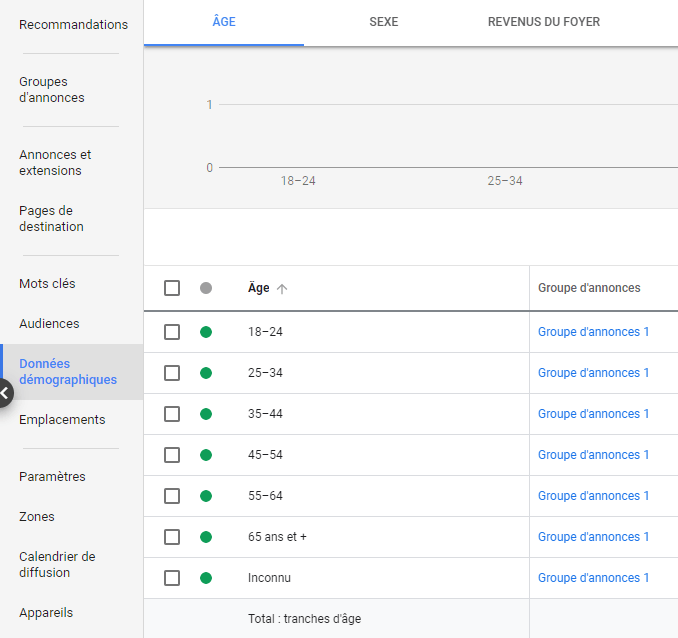Click the green status dot for Inconnu
Image resolution: width=678 pixels, height=638 pixels.
206,578
